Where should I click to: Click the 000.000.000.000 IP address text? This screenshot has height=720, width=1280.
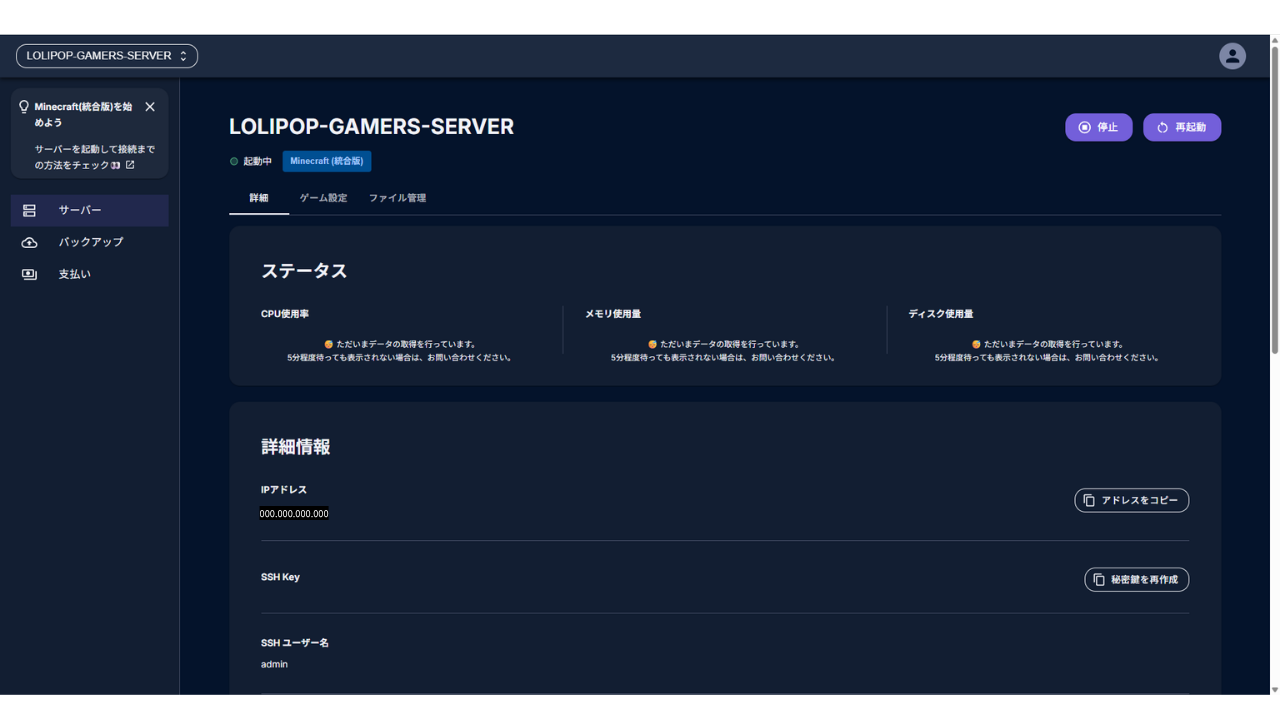coord(294,514)
